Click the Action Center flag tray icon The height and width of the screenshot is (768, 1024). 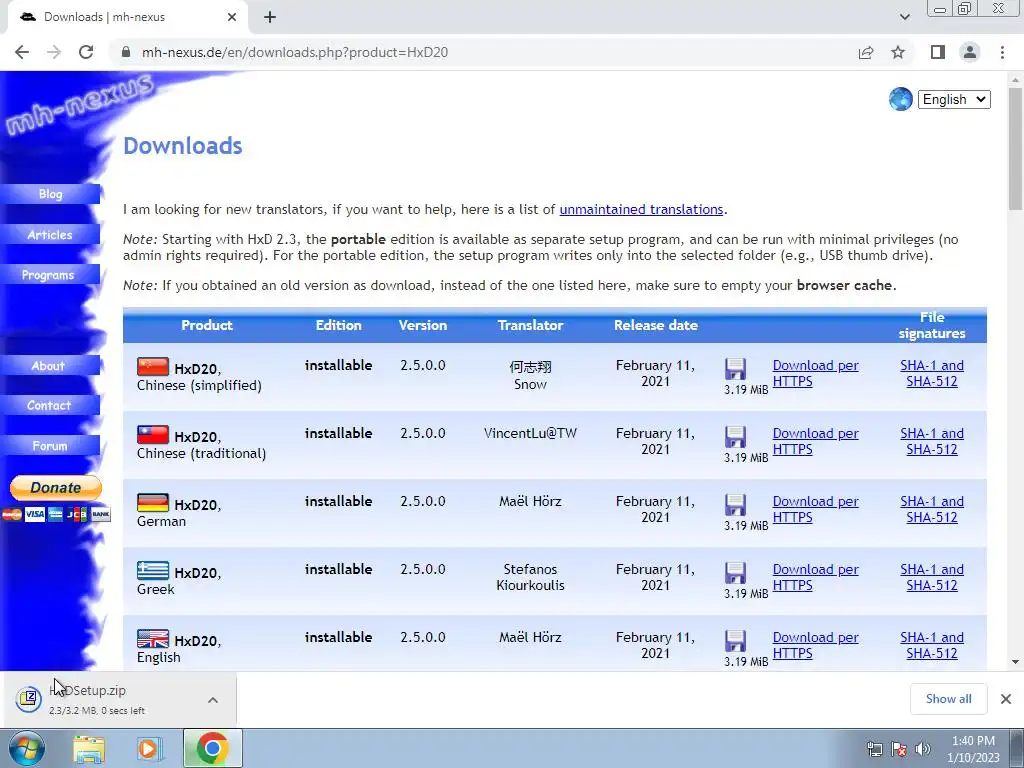tap(899, 748)
